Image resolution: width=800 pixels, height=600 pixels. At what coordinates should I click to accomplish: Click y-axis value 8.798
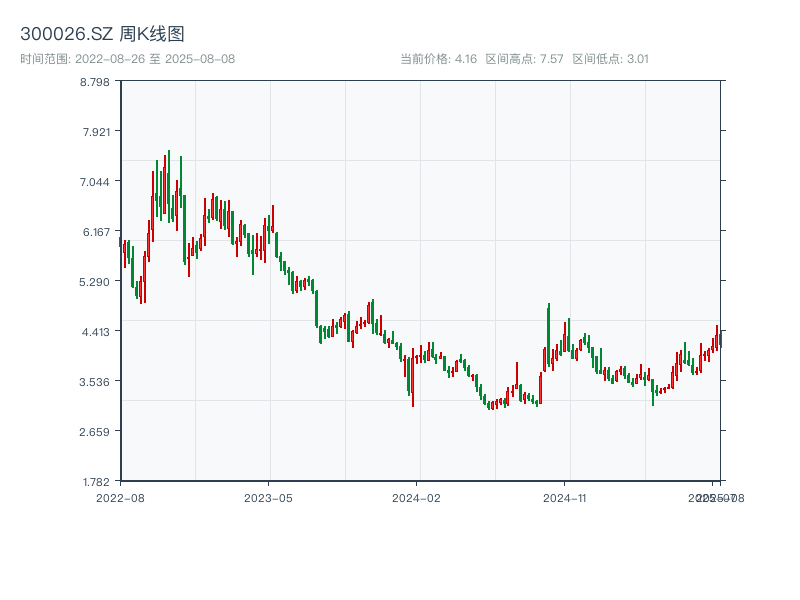click(x=94, y=82)
